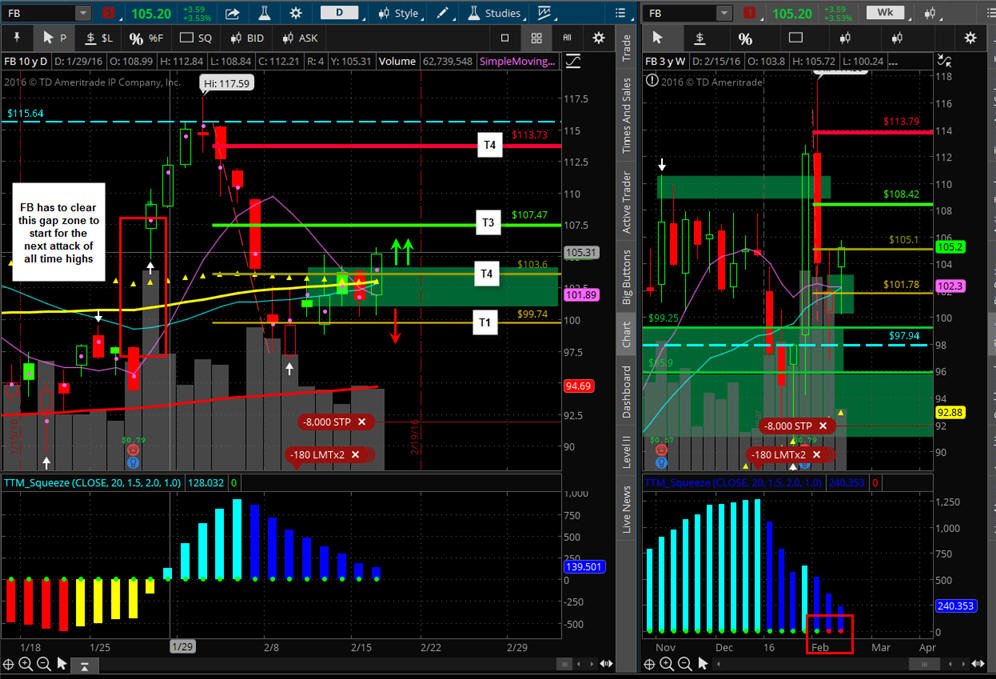Image resolution: width=996 pixels, height=679 pixels.
Task: Cancel the -8,000 STP order on left chart
Action: click(x=361, y=422)
